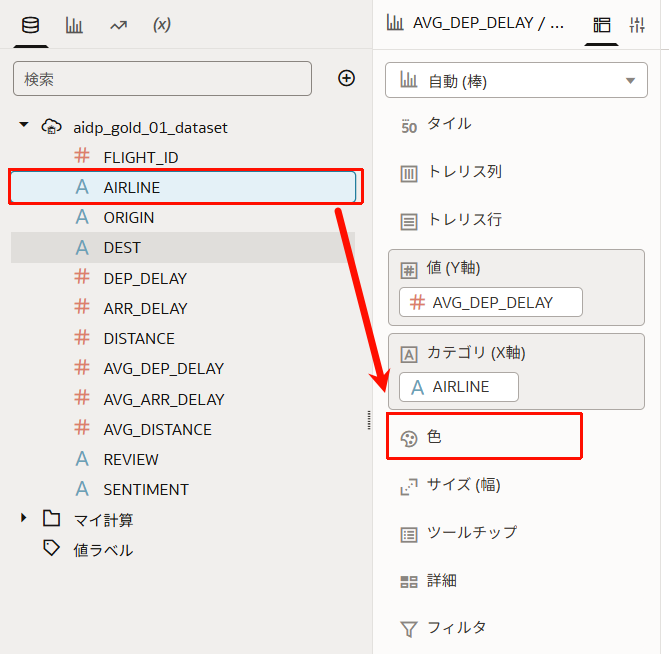Click the AVG_DEP_DELAY / ... visualization title

(488, 23)
